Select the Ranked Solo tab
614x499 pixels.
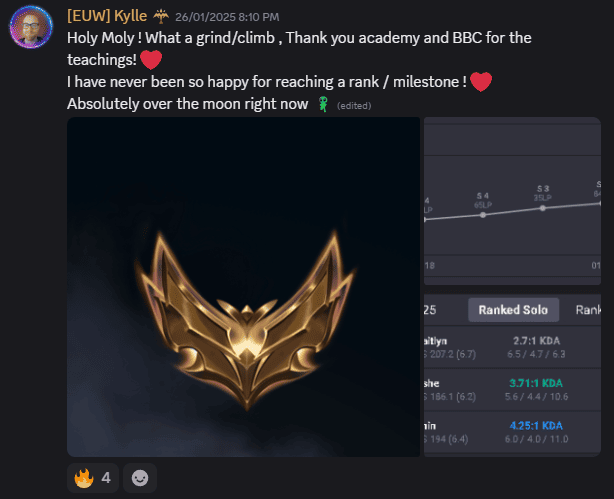513,310
